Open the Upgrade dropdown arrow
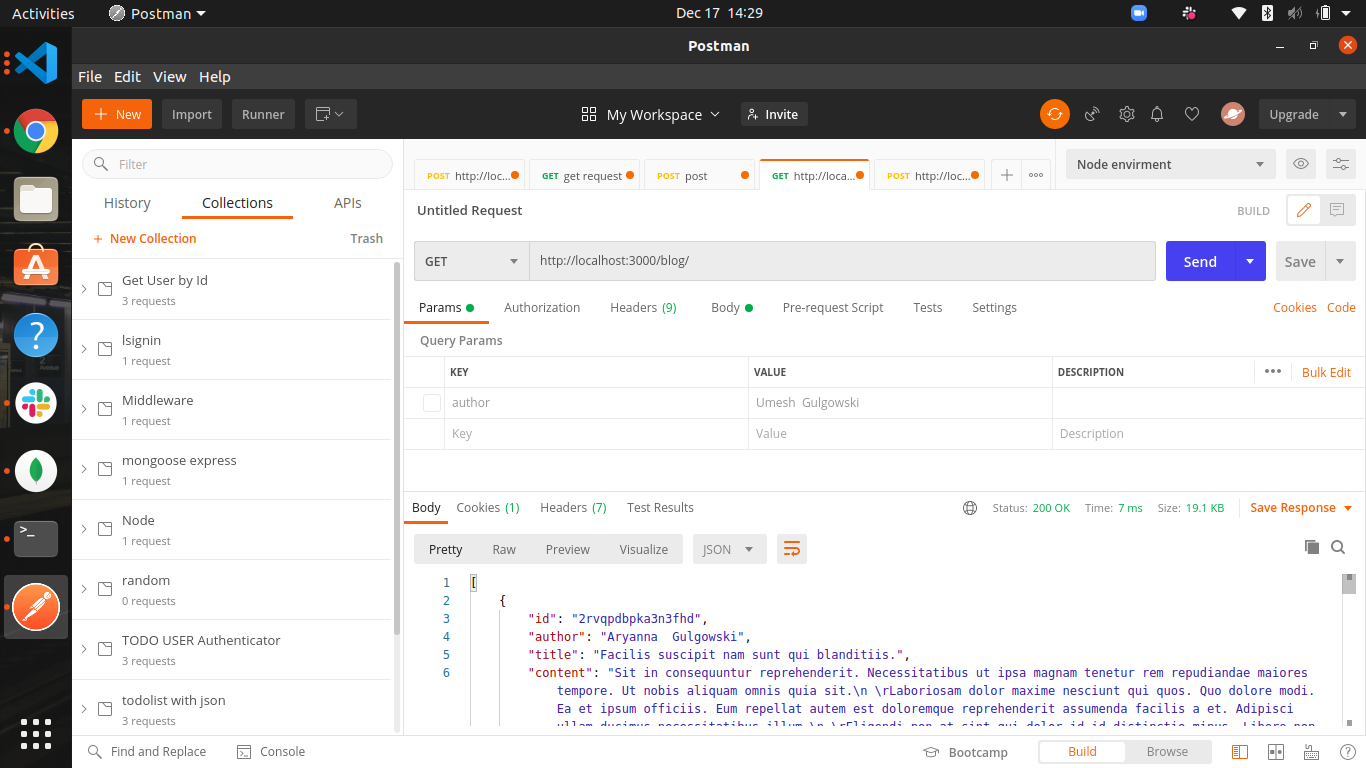The width and height of the screenshot is (1366, 768). tap(1342, 114)
